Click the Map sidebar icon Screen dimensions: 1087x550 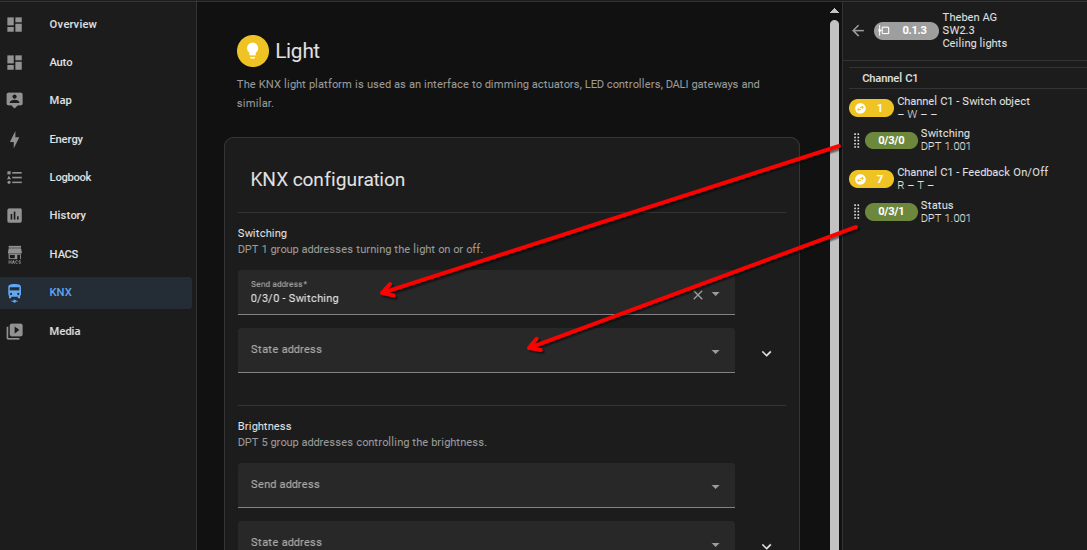[15, 101]
